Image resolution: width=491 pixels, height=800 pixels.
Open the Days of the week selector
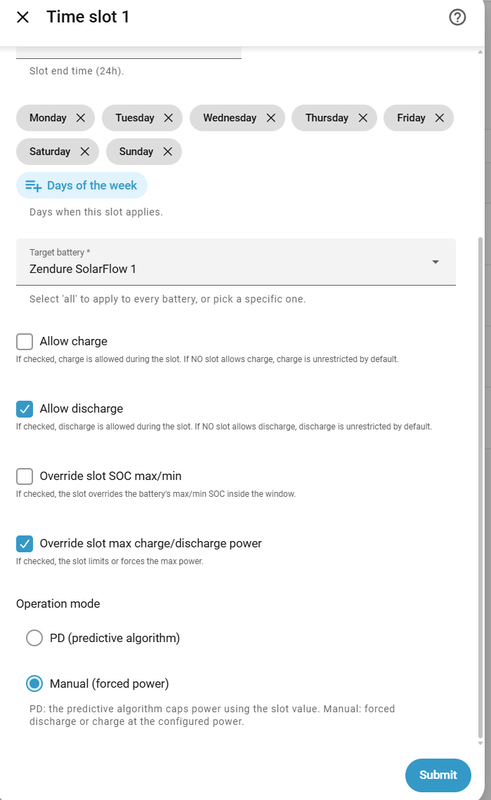point(82,185)
